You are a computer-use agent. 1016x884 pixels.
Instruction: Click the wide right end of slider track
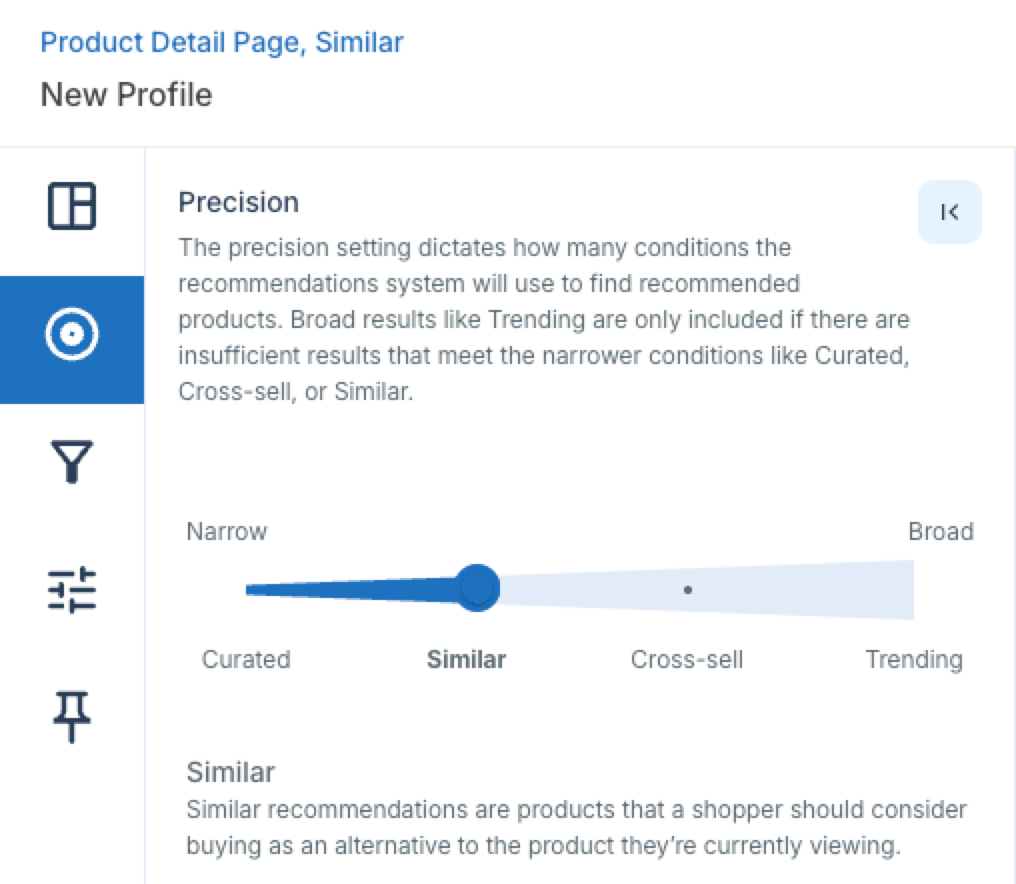pos(902,590)
